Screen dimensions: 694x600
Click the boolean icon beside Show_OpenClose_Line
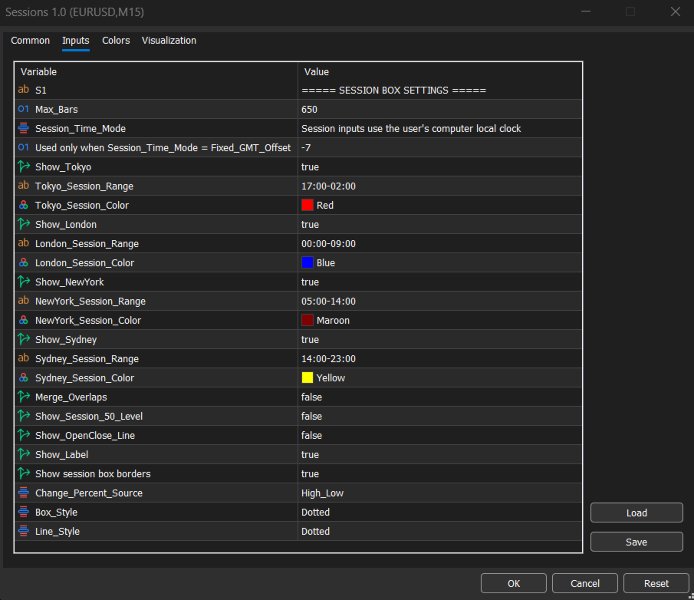(x=23, y=435)
